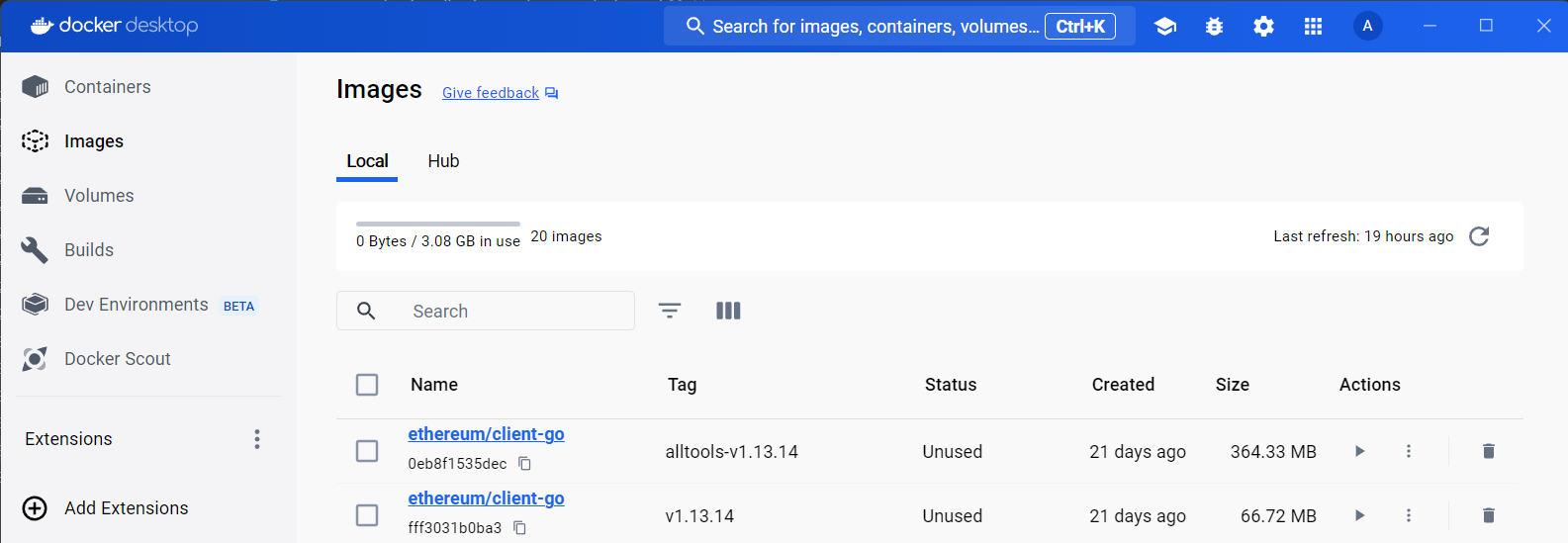Viewport: 1568px width, 543px height.
Task: Click the disk usage progress bar
Action: pos(438,225)
